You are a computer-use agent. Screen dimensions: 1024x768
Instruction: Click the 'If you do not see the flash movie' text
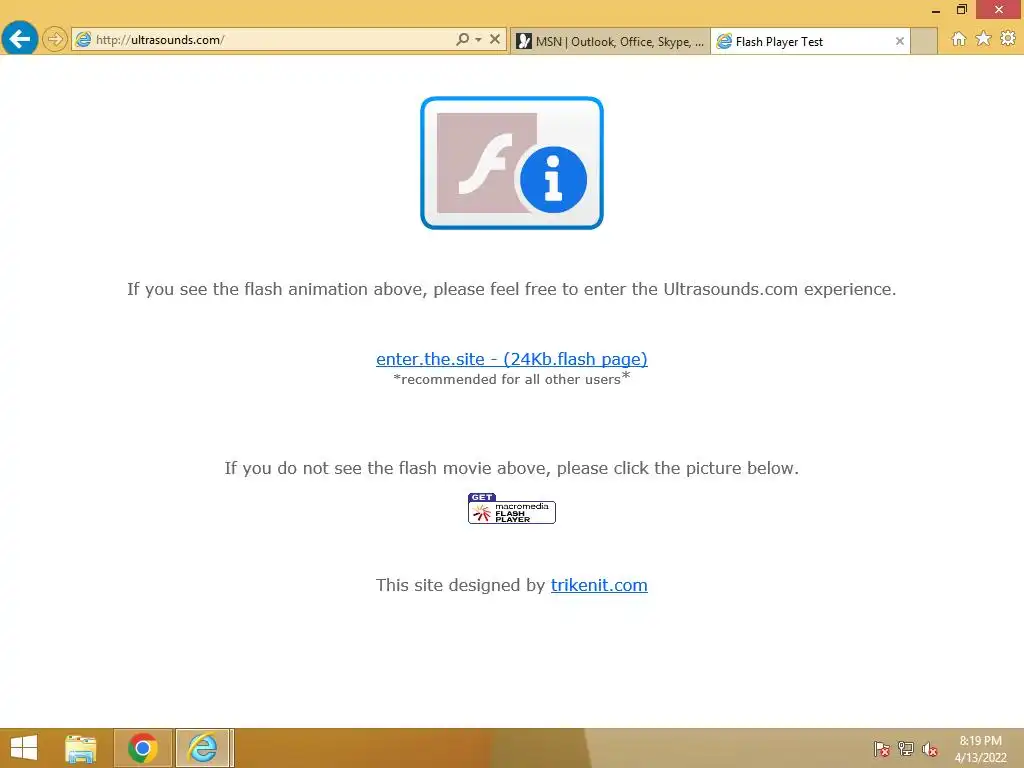(x=511, y=468)
